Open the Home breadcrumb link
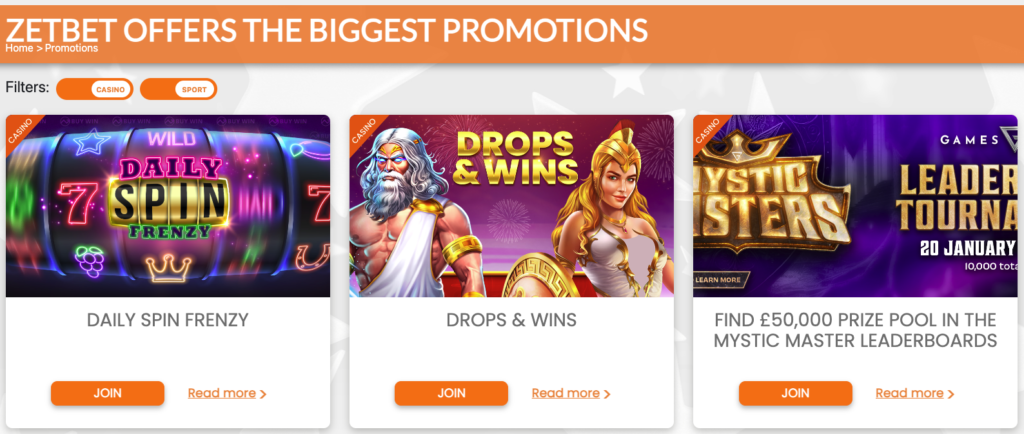The image size is (1024, 434). 19,48
